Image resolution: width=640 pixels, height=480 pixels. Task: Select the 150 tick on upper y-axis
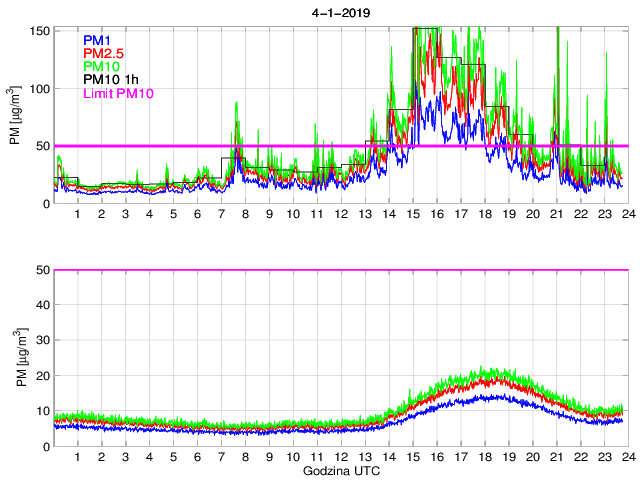[39, 31]
